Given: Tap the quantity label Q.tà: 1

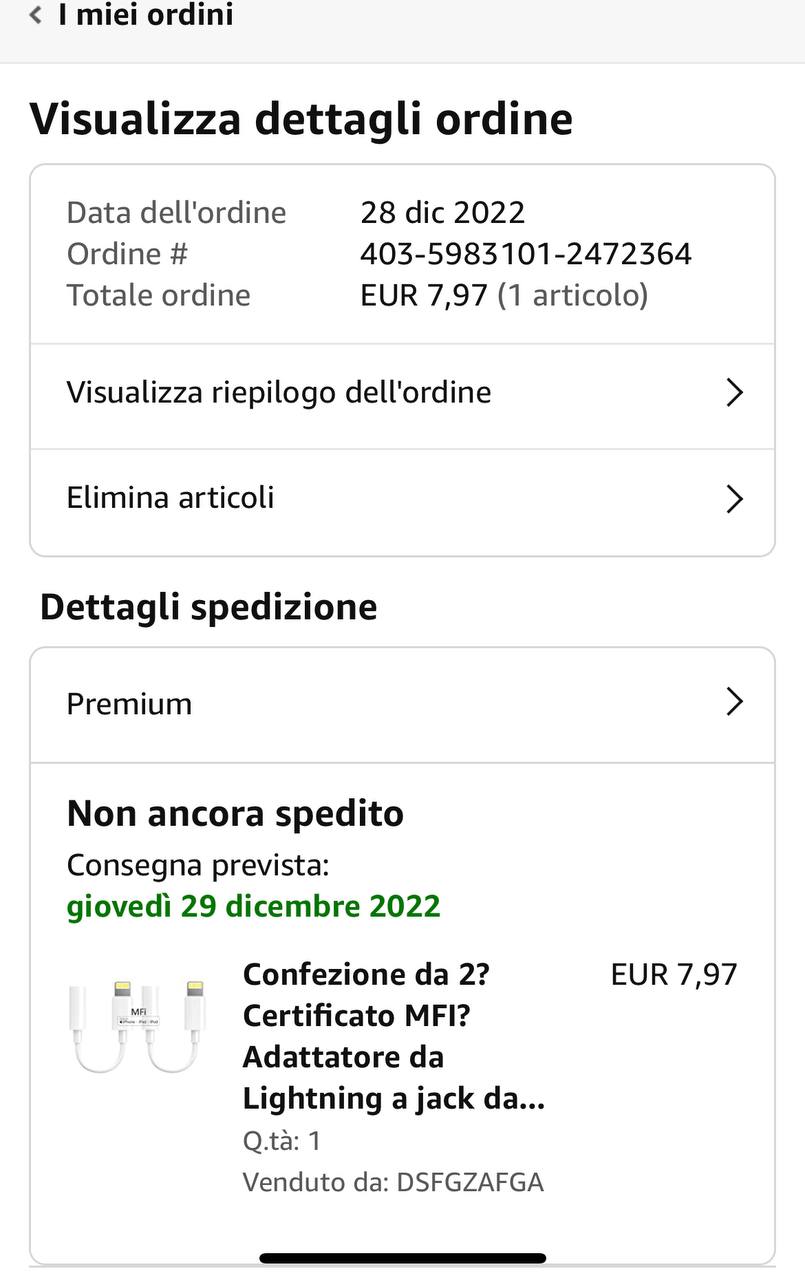Looking at the screenshot, I should tap(281, 1141).
